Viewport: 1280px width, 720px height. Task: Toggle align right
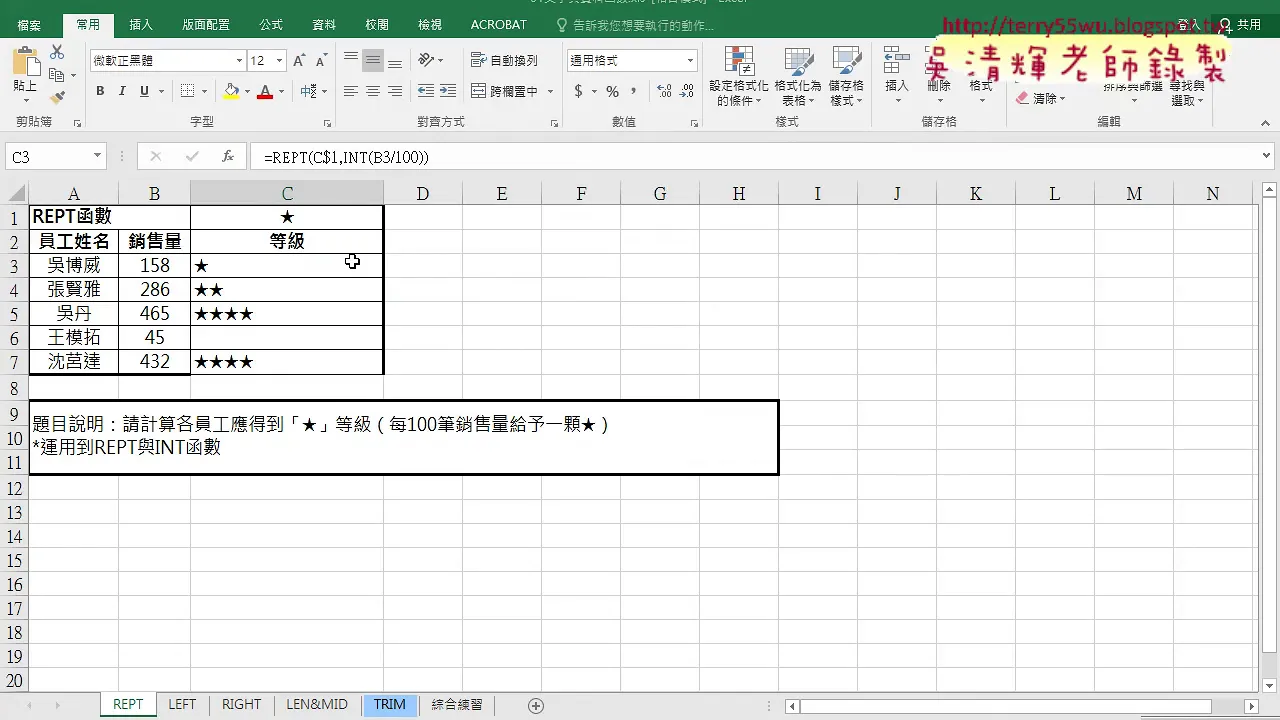(x=395, y=91)
